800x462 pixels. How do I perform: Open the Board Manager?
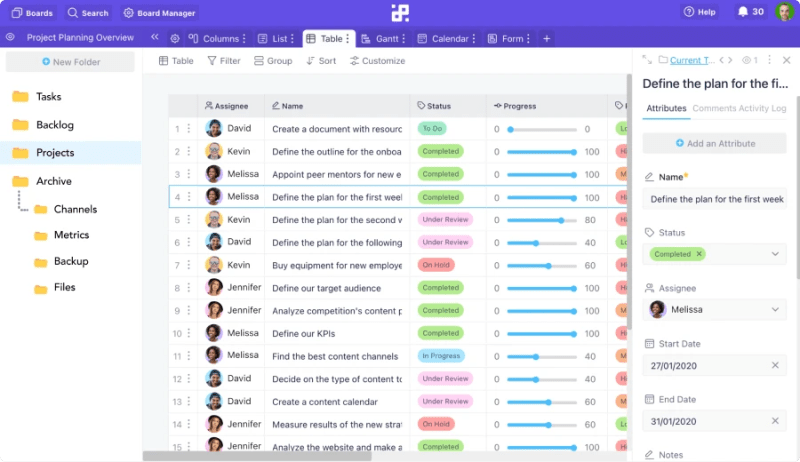pyautogui.click(x=159, y=13)
